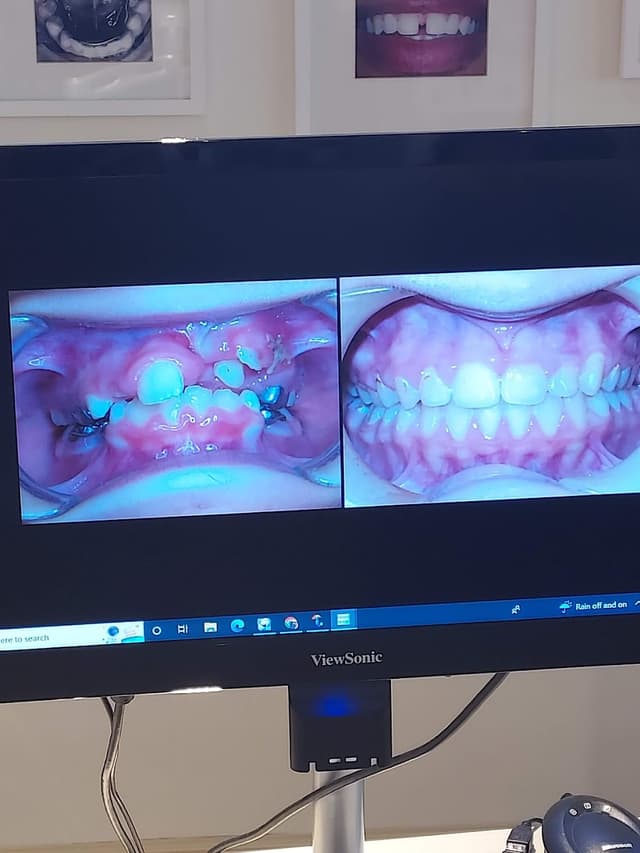Open the umbrella app icon on taskbar

317,621
